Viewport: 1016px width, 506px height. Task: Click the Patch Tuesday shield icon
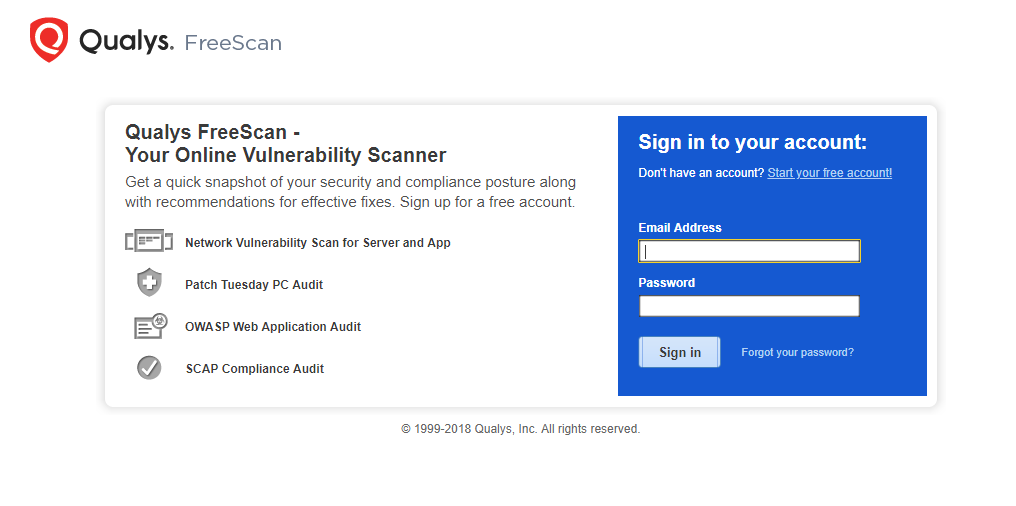[149, 283]
